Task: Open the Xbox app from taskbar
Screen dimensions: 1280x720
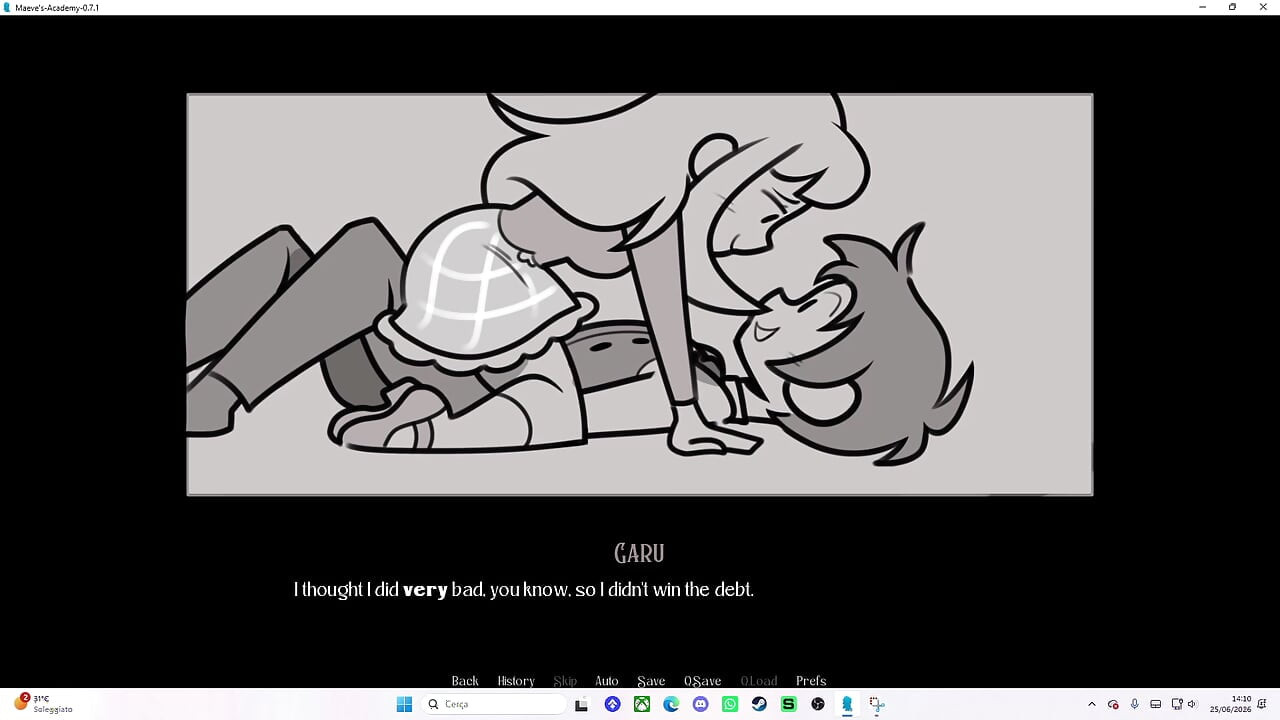Action: click(x=642, y=704)
